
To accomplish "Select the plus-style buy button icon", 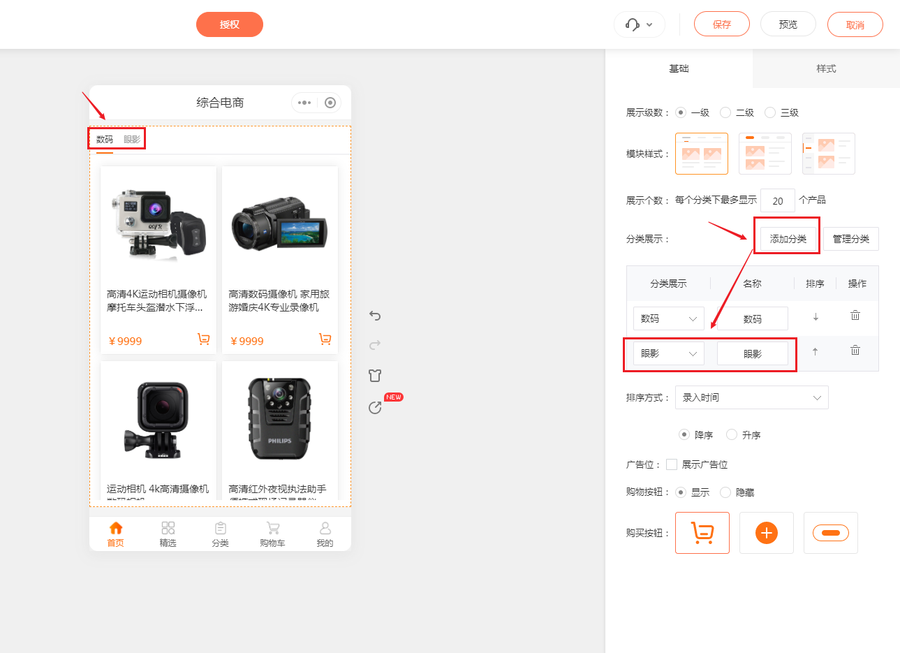I will [766, 532].
